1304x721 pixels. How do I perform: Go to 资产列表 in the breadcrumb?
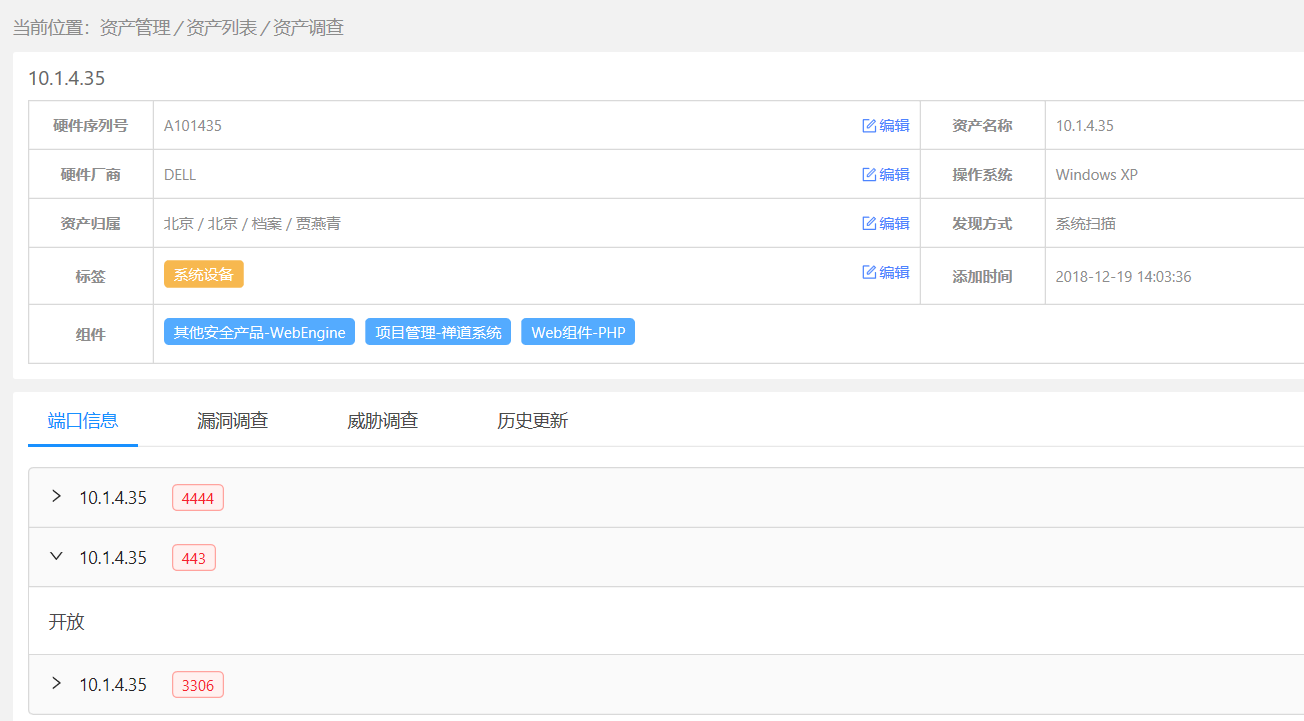pyautogui.click(x=222, y=28)
